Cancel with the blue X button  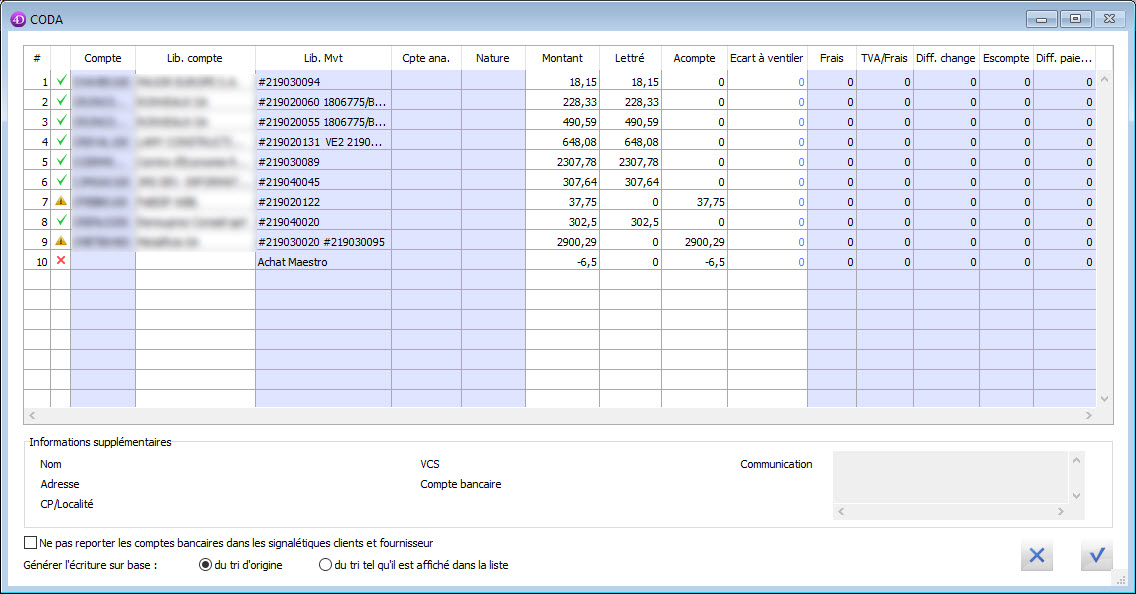1037,555
